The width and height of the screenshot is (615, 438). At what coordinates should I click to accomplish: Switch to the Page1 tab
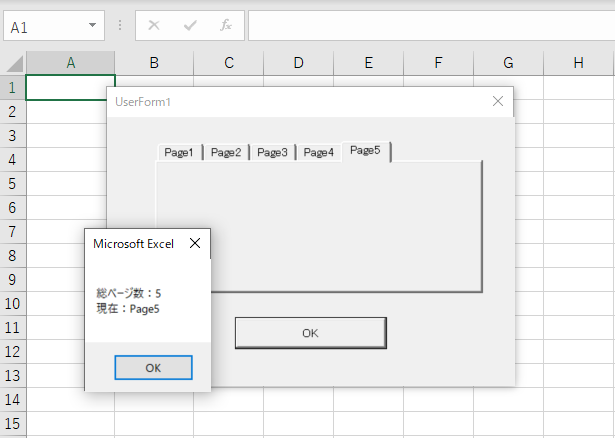tap(179, 152)
